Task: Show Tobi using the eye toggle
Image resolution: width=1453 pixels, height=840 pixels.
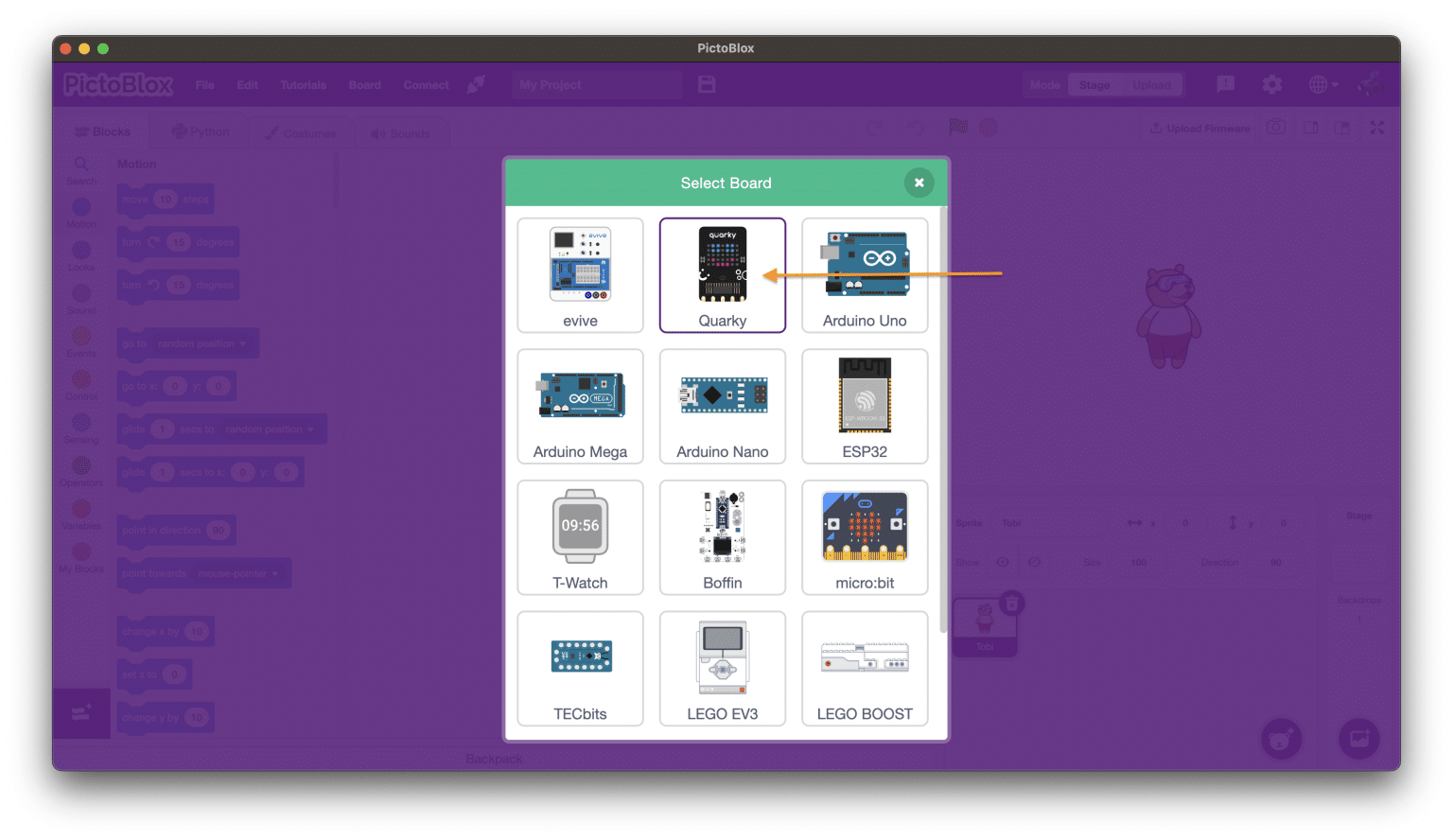Action: (x=1002, y=562)
